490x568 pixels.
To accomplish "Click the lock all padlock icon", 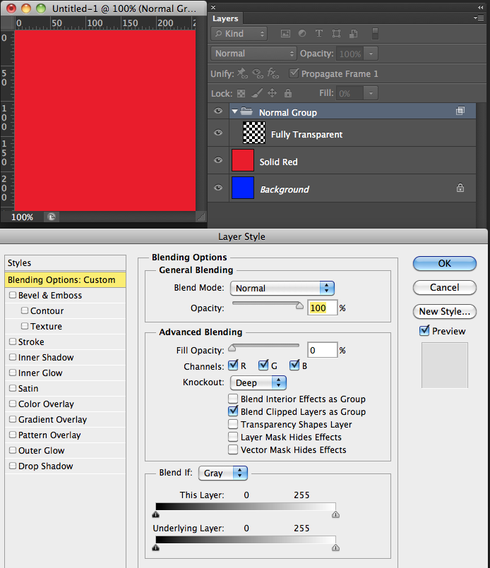I will [288, 93].
